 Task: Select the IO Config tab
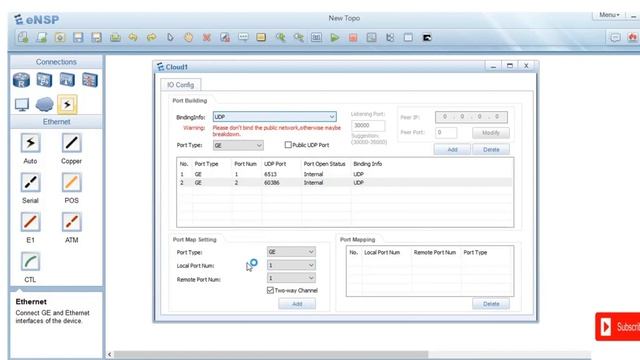(180, 84)
